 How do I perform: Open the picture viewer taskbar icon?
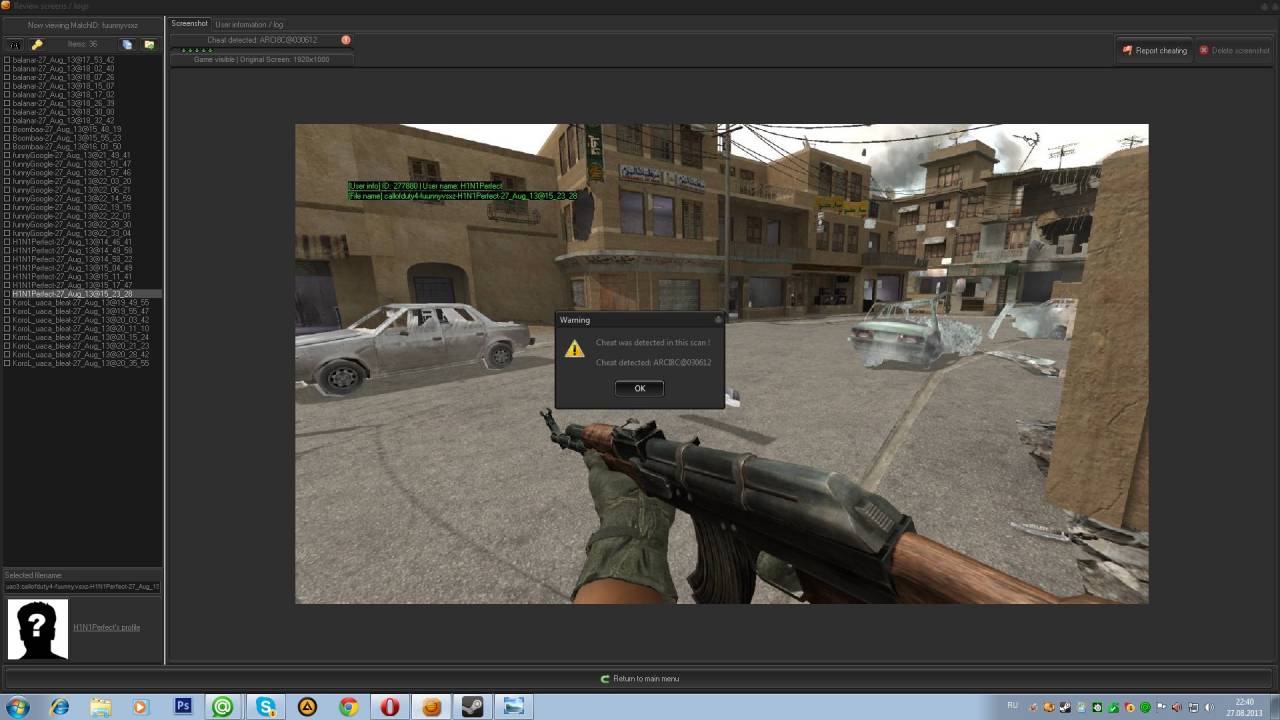(x=513, y=706)
